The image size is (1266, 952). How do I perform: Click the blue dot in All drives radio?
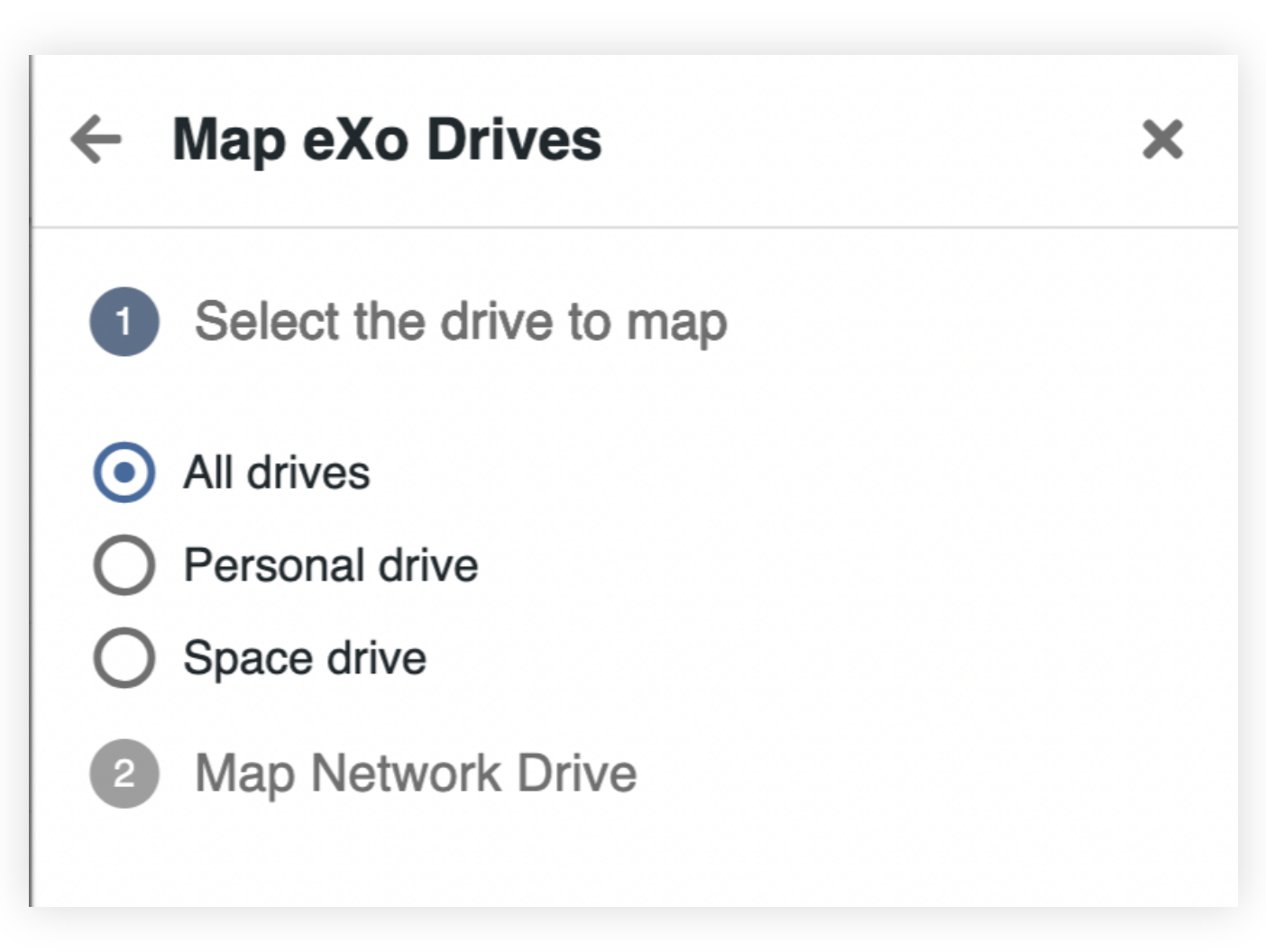coord(124,472)
